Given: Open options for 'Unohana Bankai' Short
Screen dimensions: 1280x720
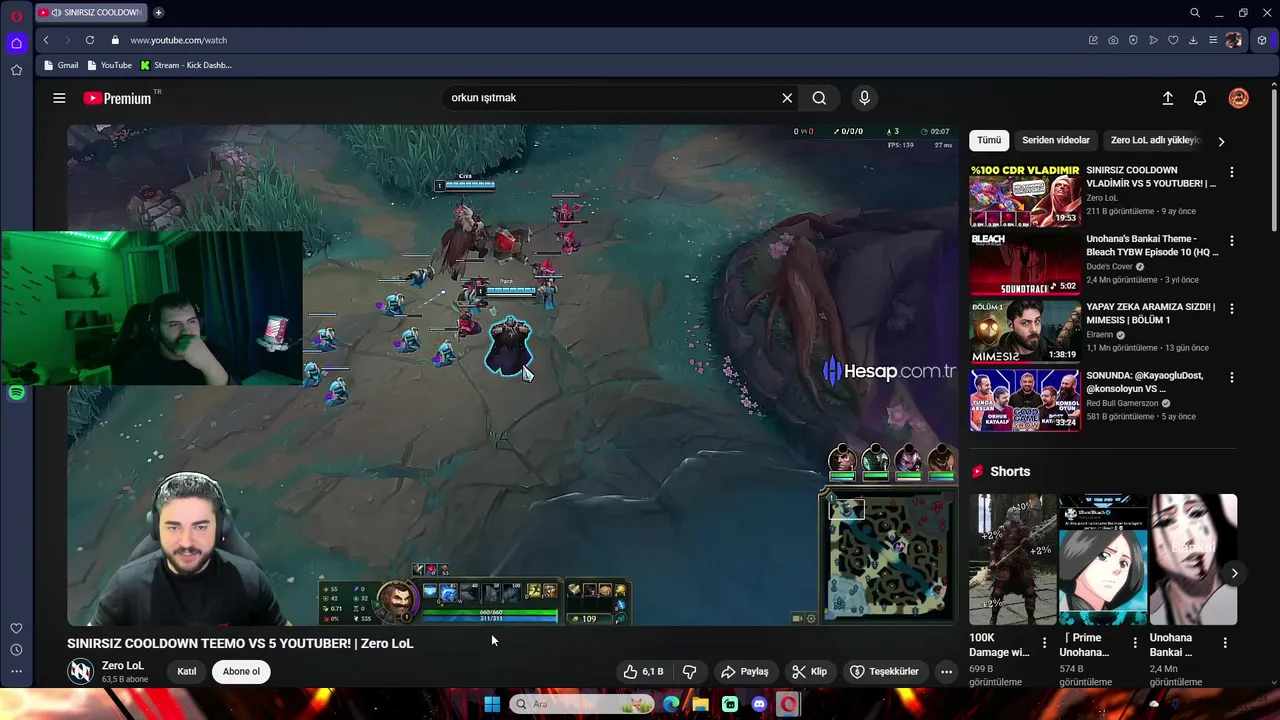Looking at the screenshot, I should 1225,643.
